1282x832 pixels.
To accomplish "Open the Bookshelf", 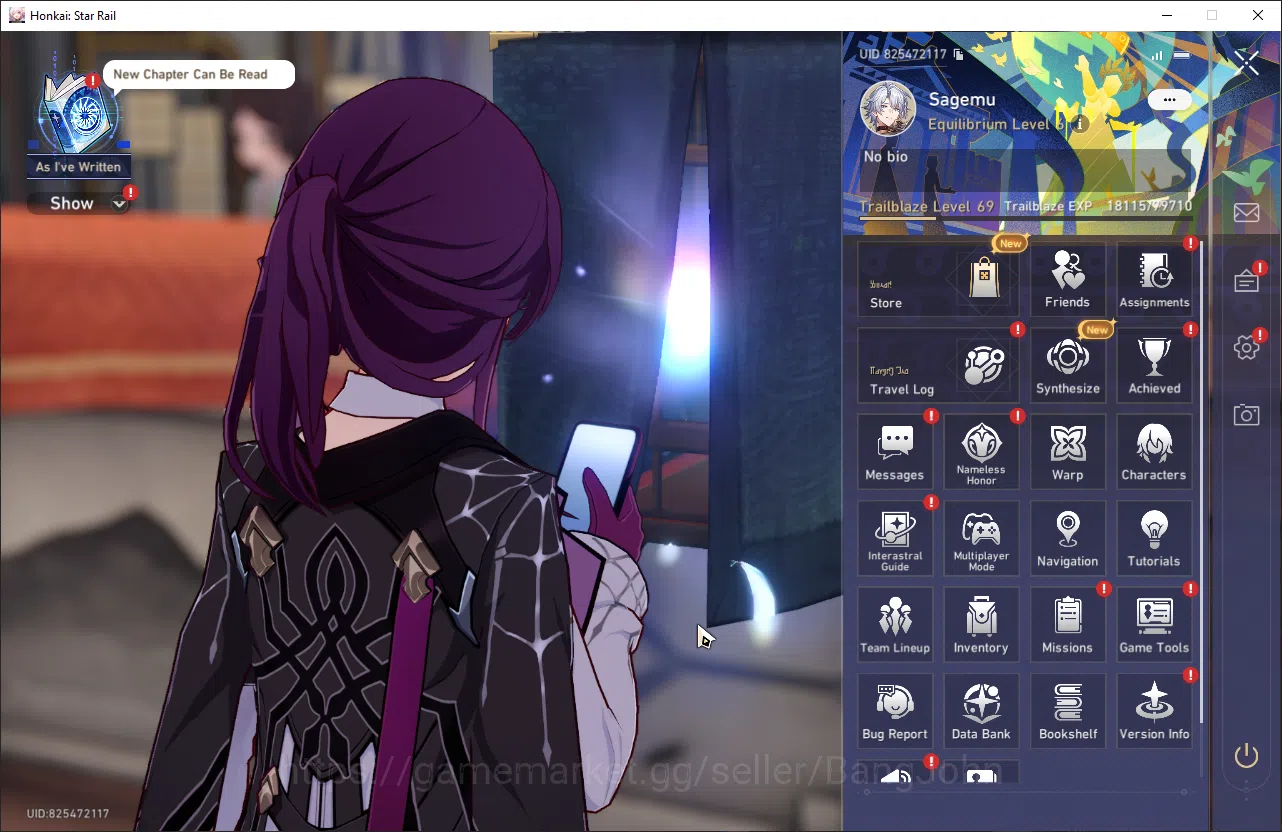I will click(x=1068, y=711).
